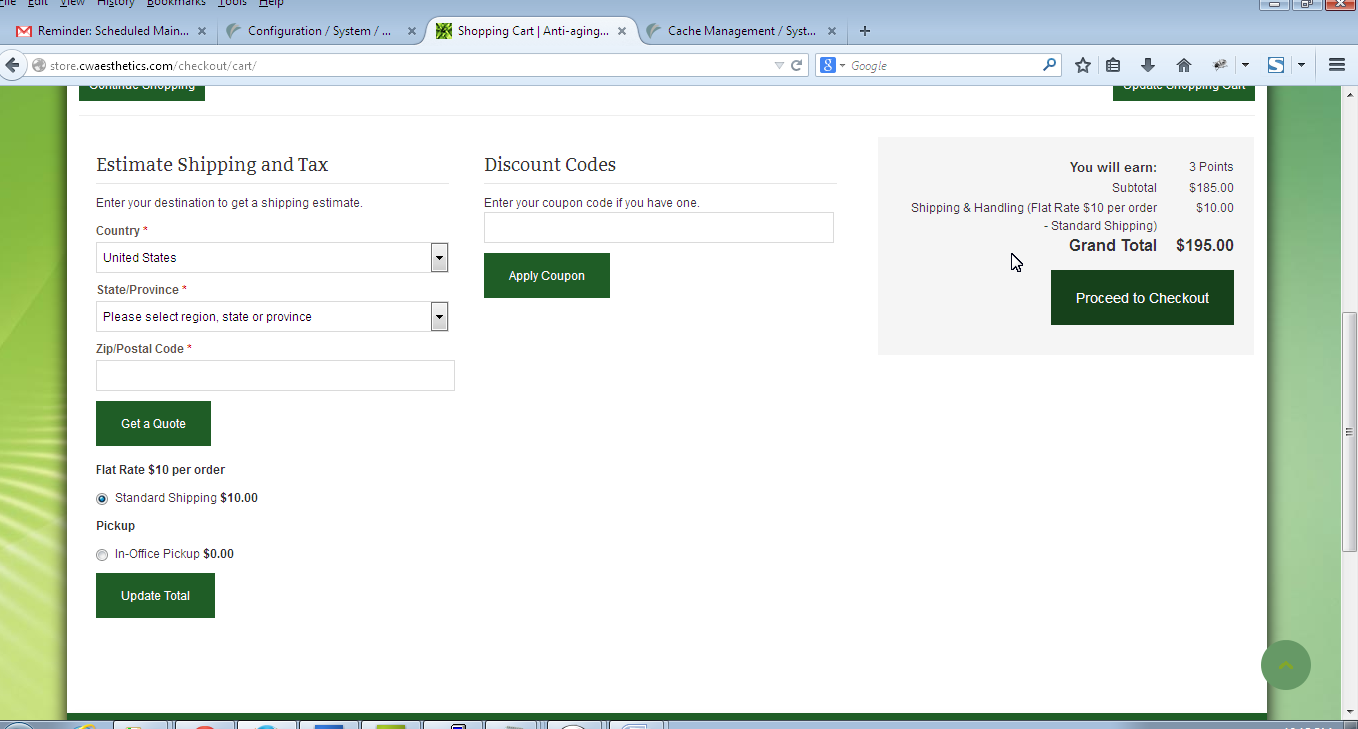Open the State/Province dropdown
Image resolution: width=1358 pixels, height=729 pixels.
click(x=272, y=317)
